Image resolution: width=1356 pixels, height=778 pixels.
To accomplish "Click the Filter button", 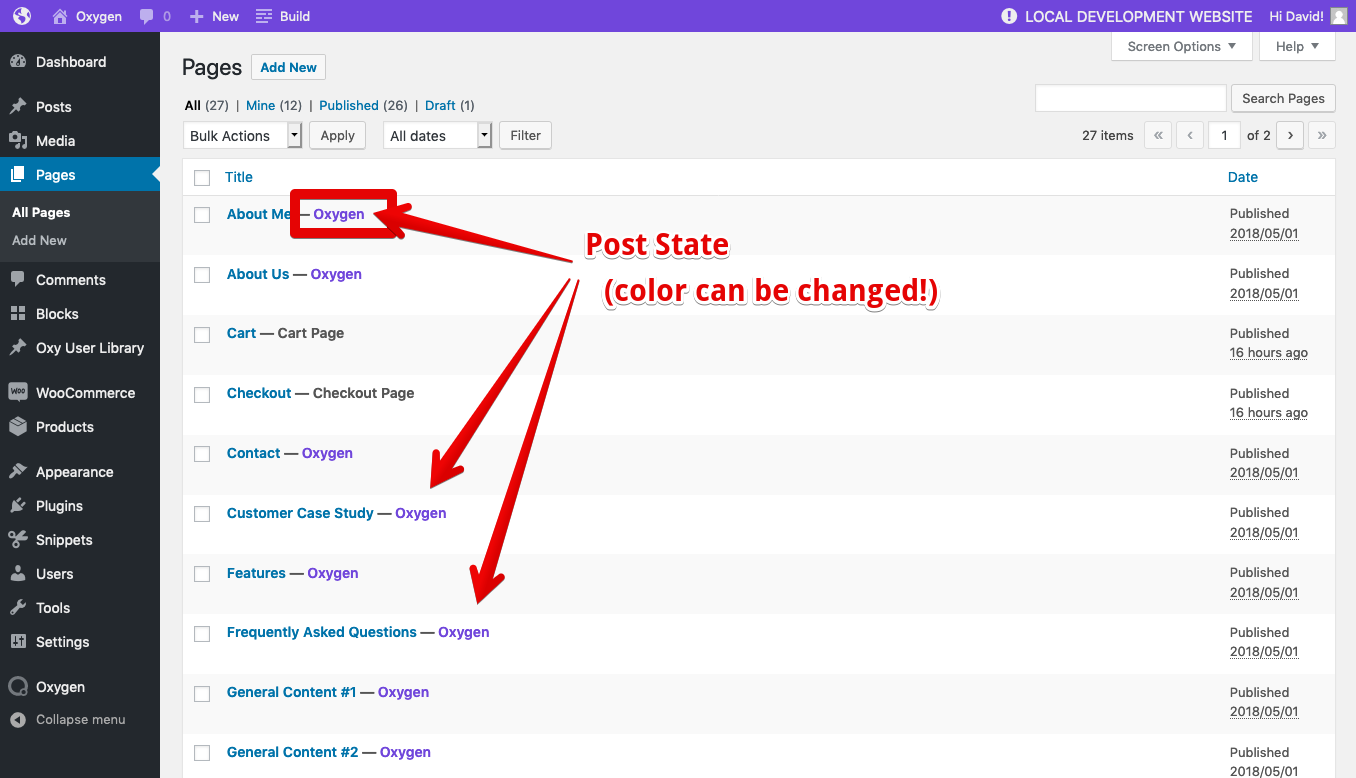I will coord(525,136).
